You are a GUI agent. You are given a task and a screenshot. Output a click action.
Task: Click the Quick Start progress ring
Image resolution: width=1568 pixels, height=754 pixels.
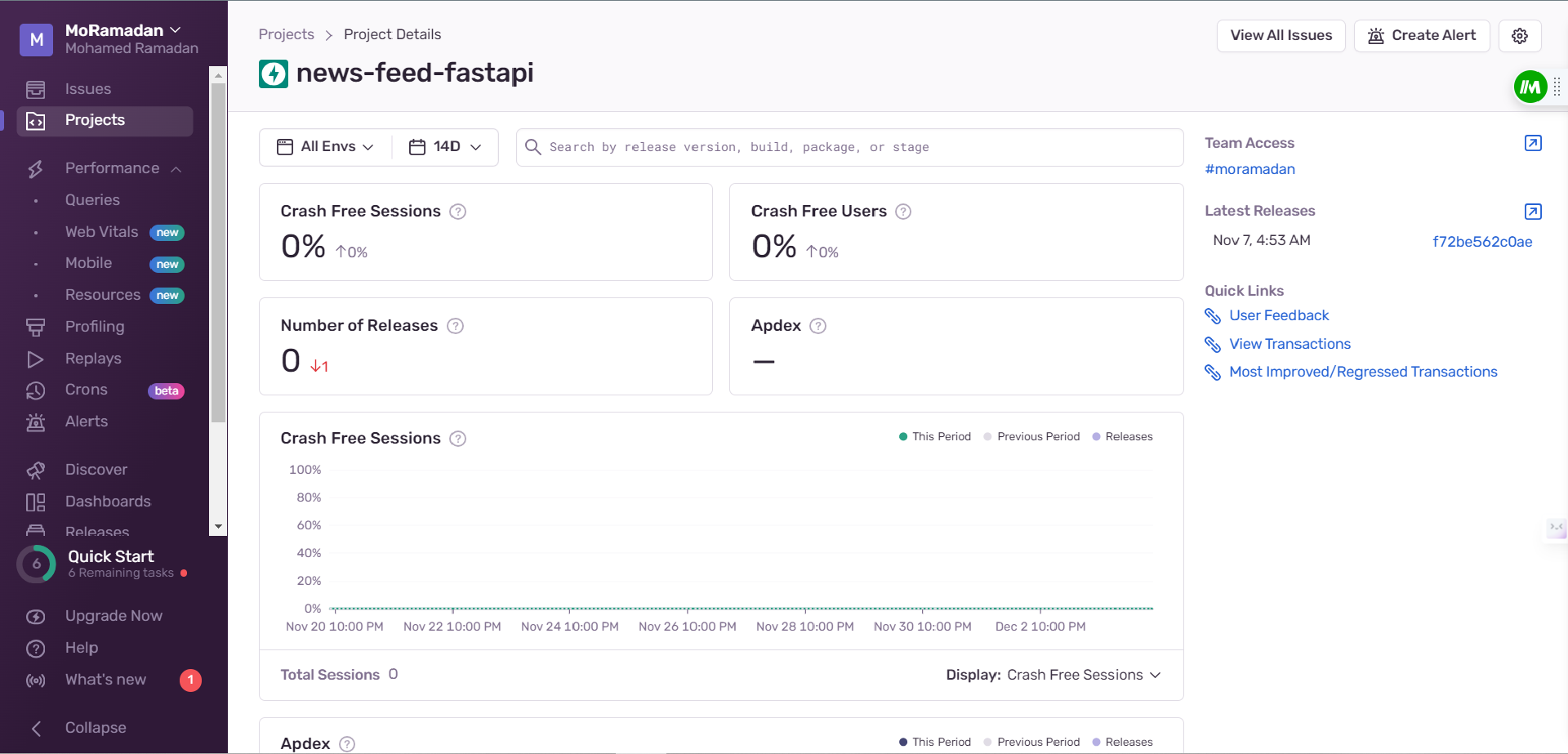36,564
